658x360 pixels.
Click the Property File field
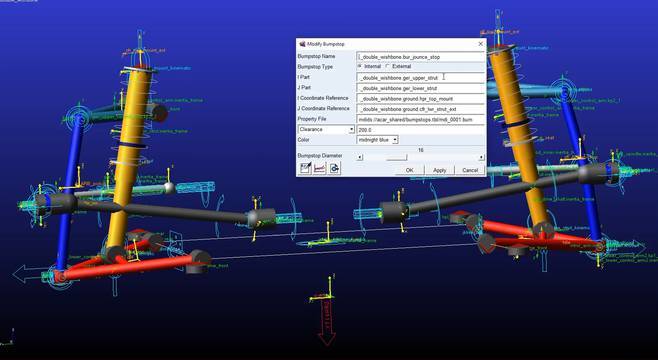(420, 120)
